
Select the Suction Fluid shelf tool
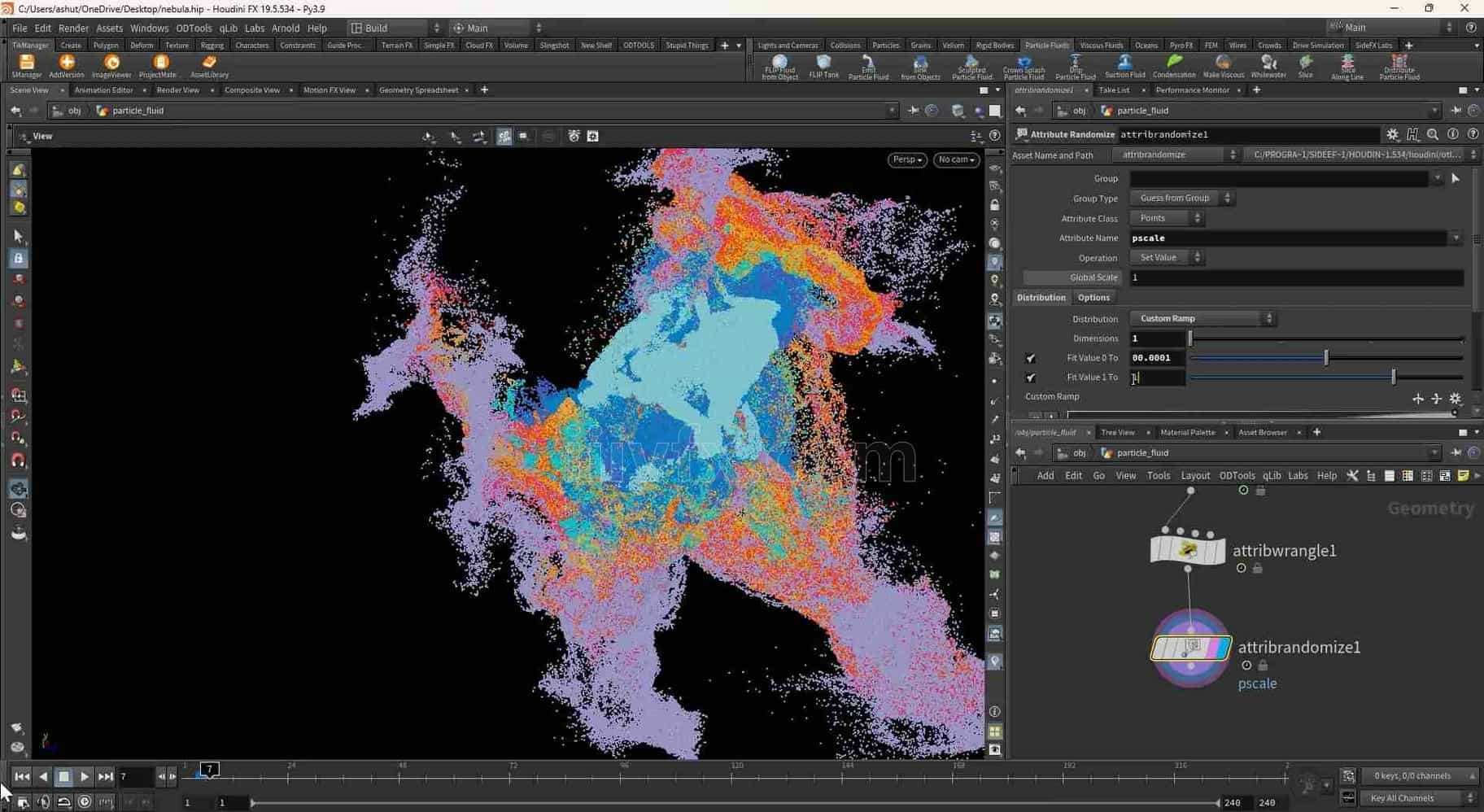click(1124, 67)
